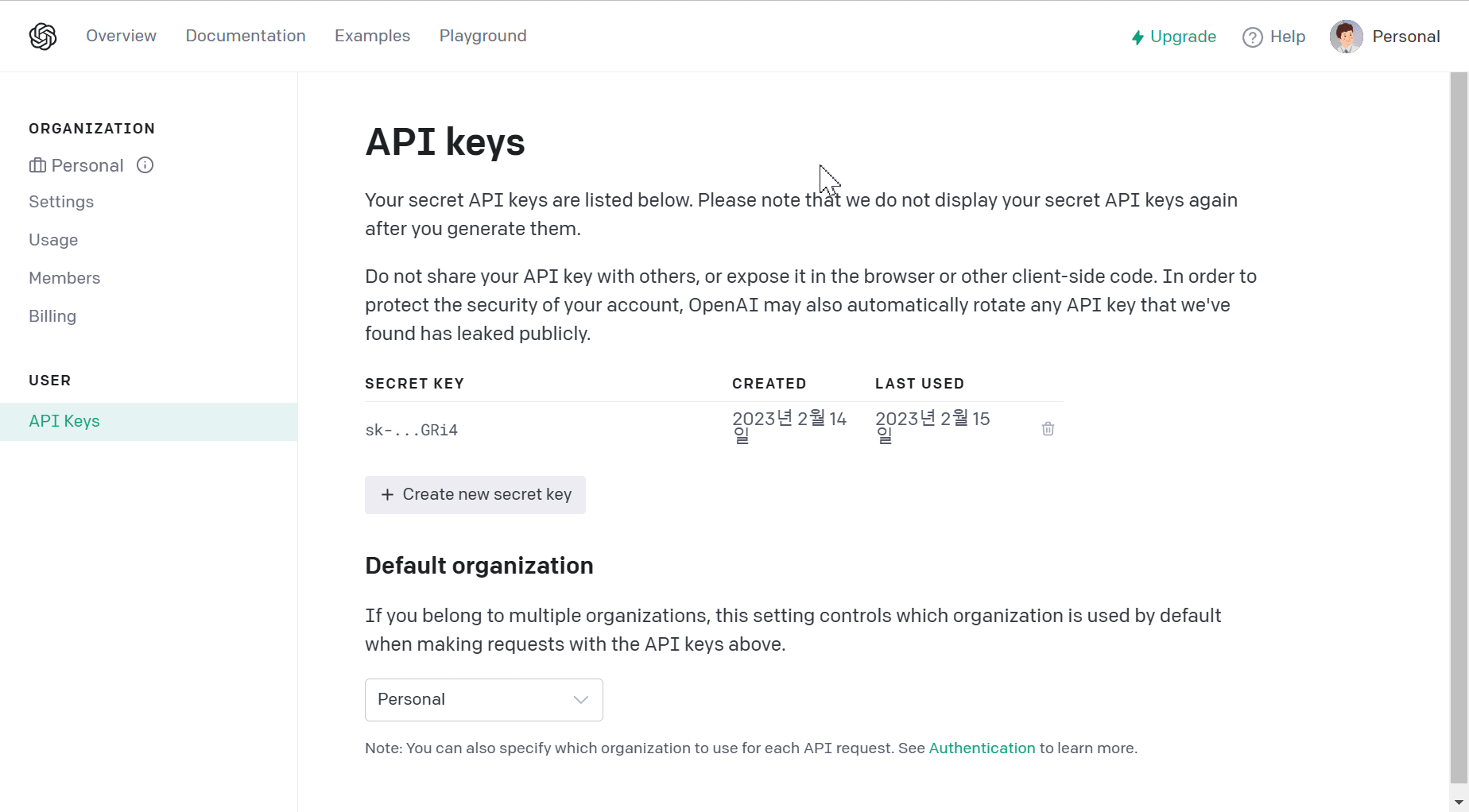
Task: Click the scrollbar down arrow
Action: point(1459,802)
